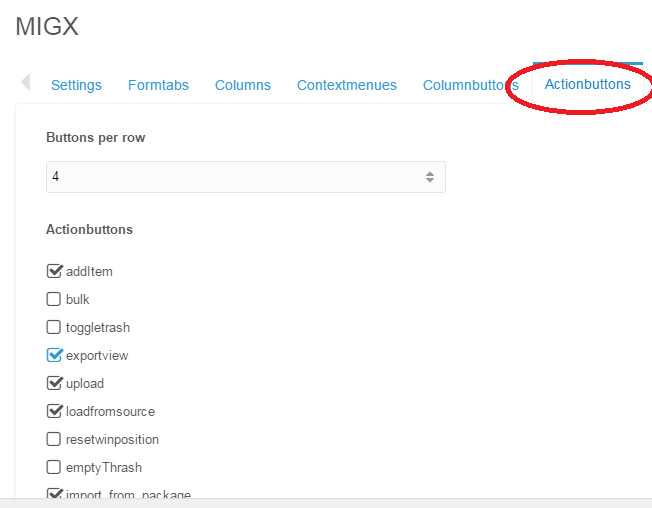Viewport: 652px width, 508px height.
Task: Select the Actionbuttons tab
Action: [588, 84]
